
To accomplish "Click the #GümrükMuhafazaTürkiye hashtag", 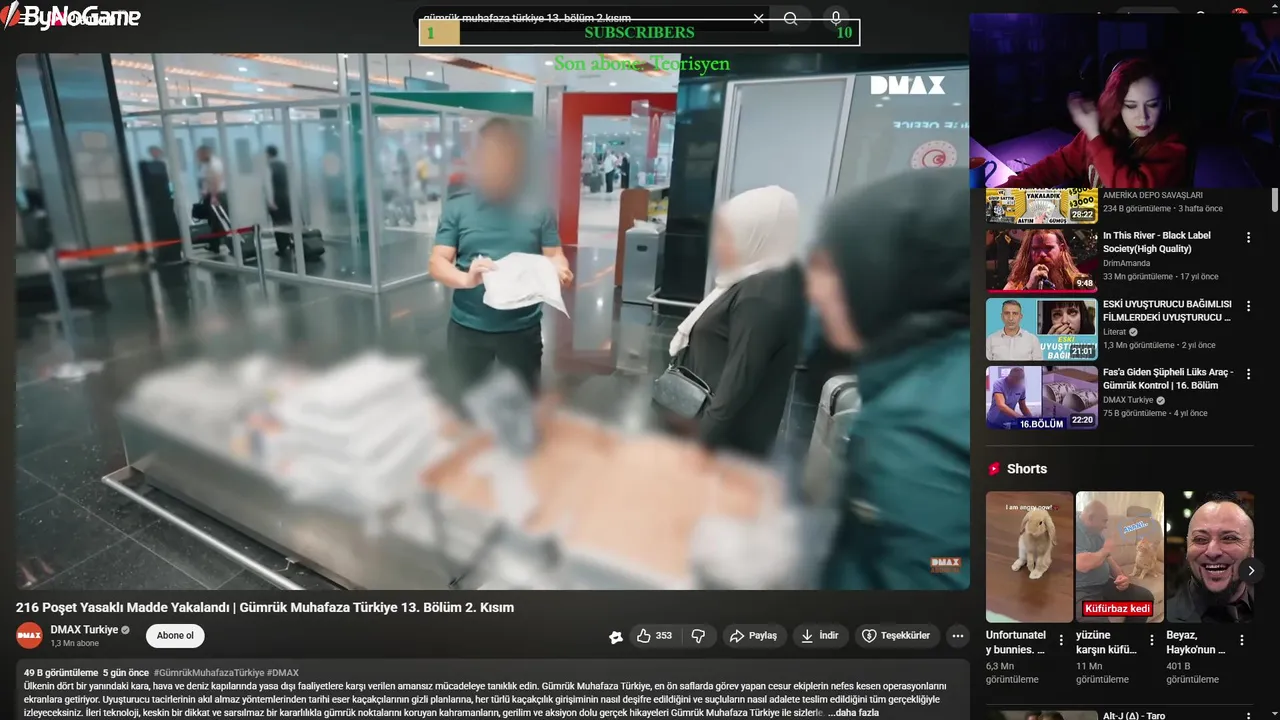I will click(x=209, y=673).
